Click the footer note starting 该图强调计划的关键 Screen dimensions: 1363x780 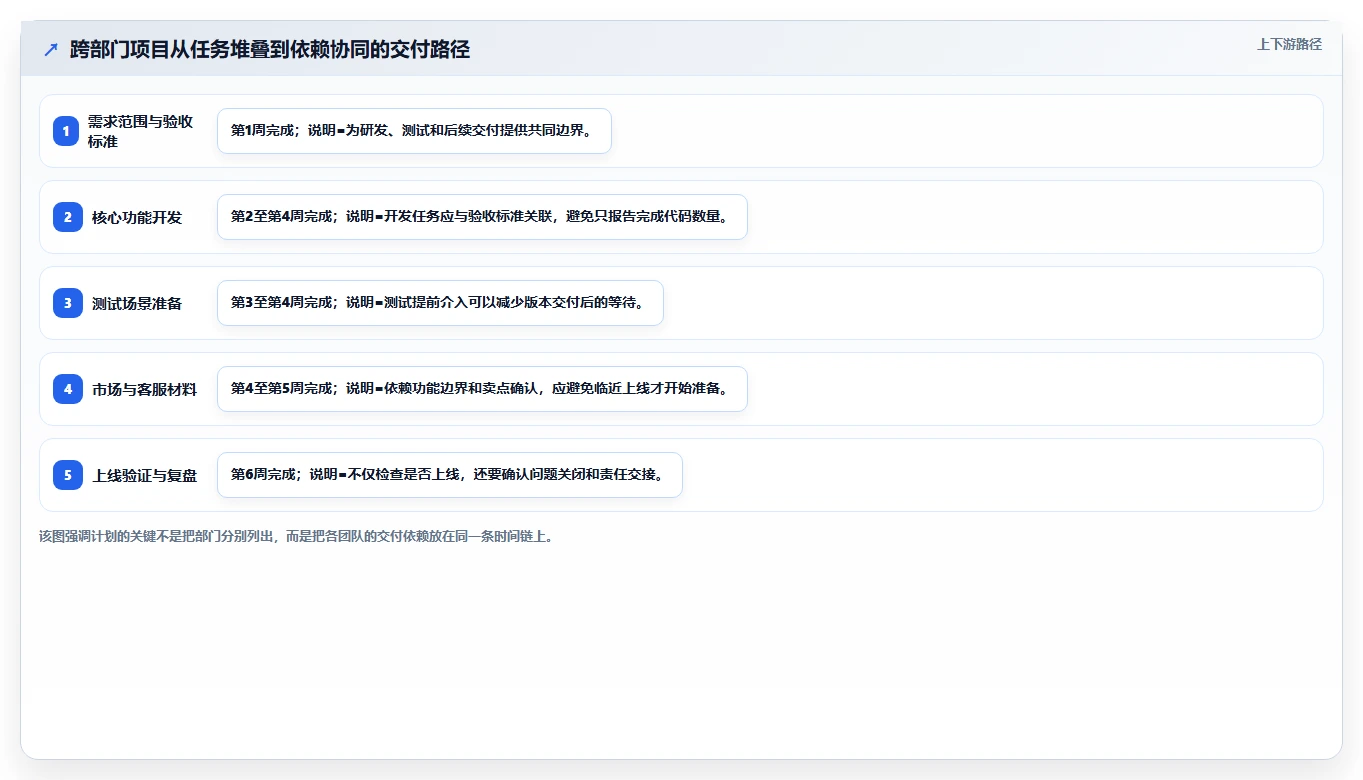(296, 536)
